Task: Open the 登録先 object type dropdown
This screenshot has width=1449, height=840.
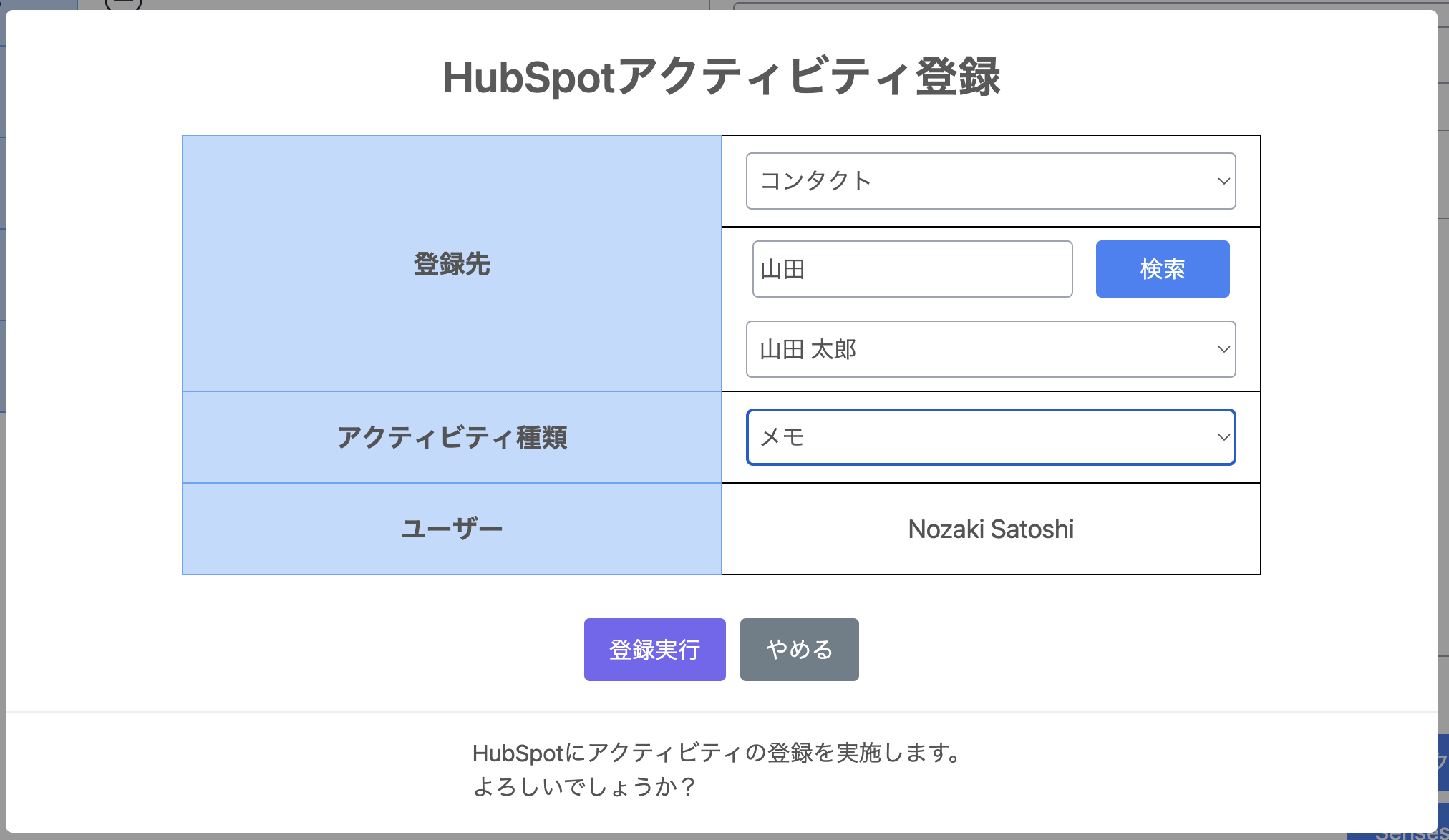Action: click(x=991, y=181)
